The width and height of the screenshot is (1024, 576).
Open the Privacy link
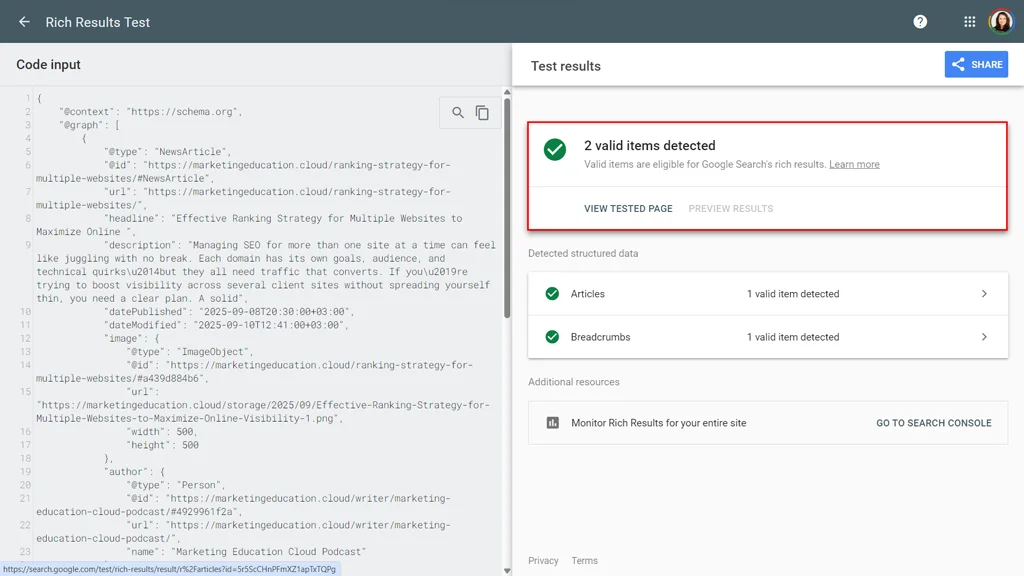tap(543, 560)
